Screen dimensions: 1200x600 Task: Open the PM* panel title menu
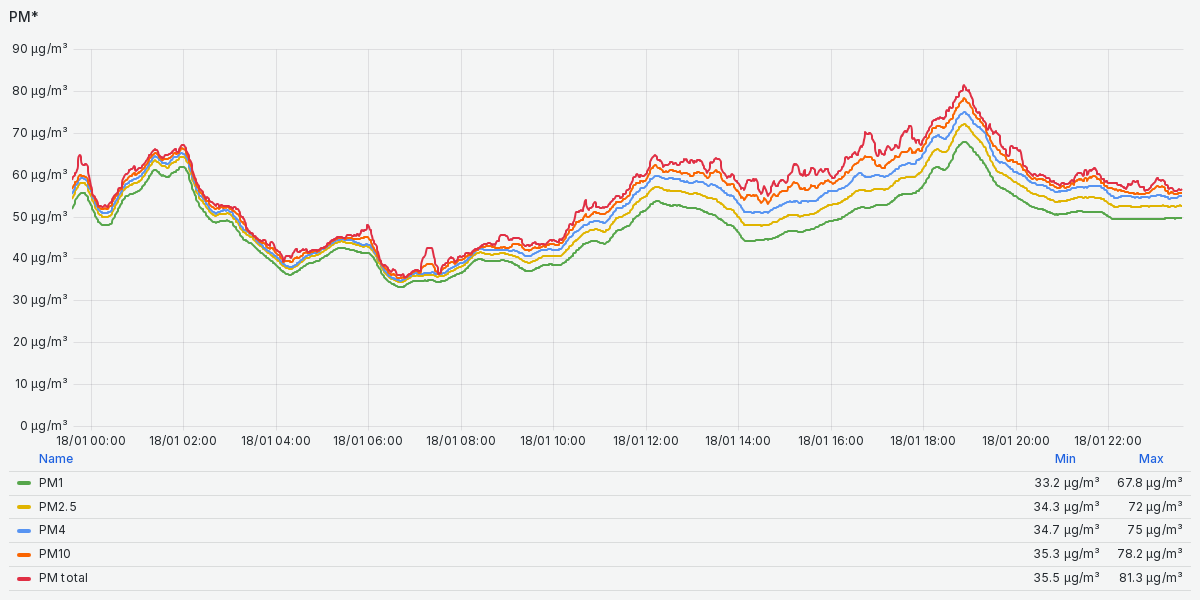pyautogui.click(x=24, y=16)
